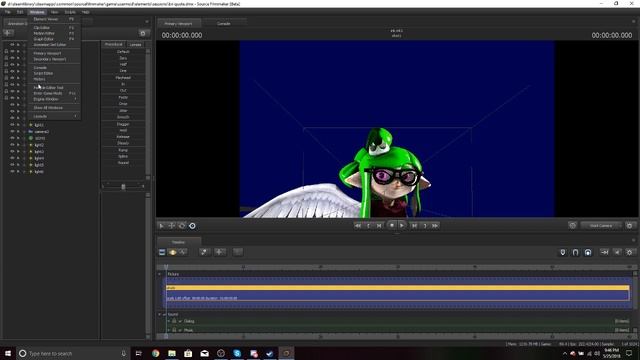640x360 pixels.
Task: Switch to Motion Editor mode icon
Action: 172,252
